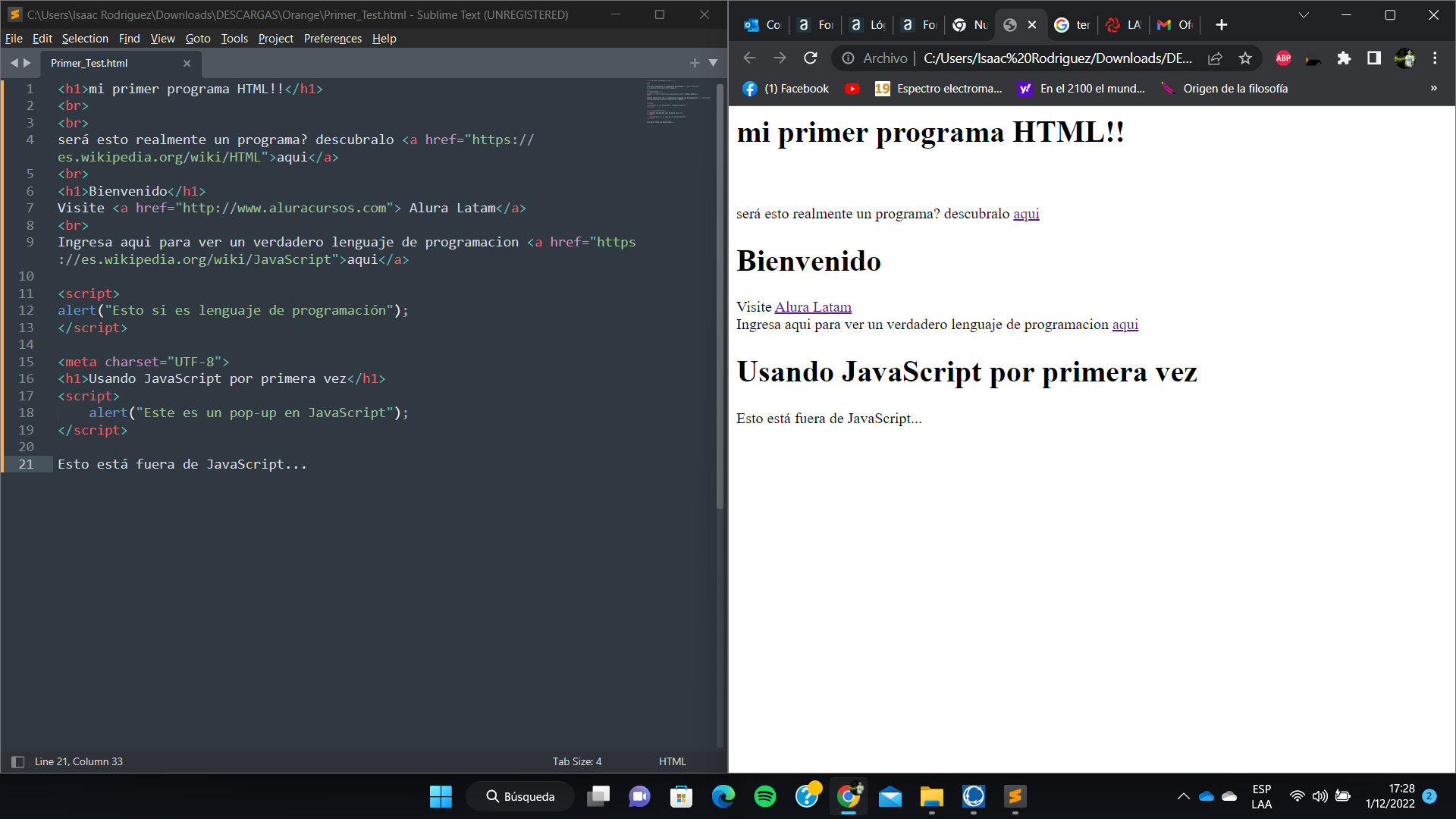Click the Adblock Plus extension icon

click(1282, 58)
